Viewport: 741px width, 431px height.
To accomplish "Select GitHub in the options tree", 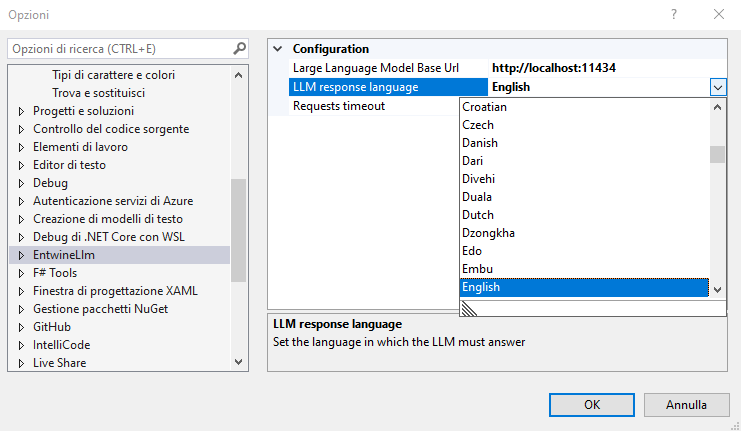I will 52,327.
